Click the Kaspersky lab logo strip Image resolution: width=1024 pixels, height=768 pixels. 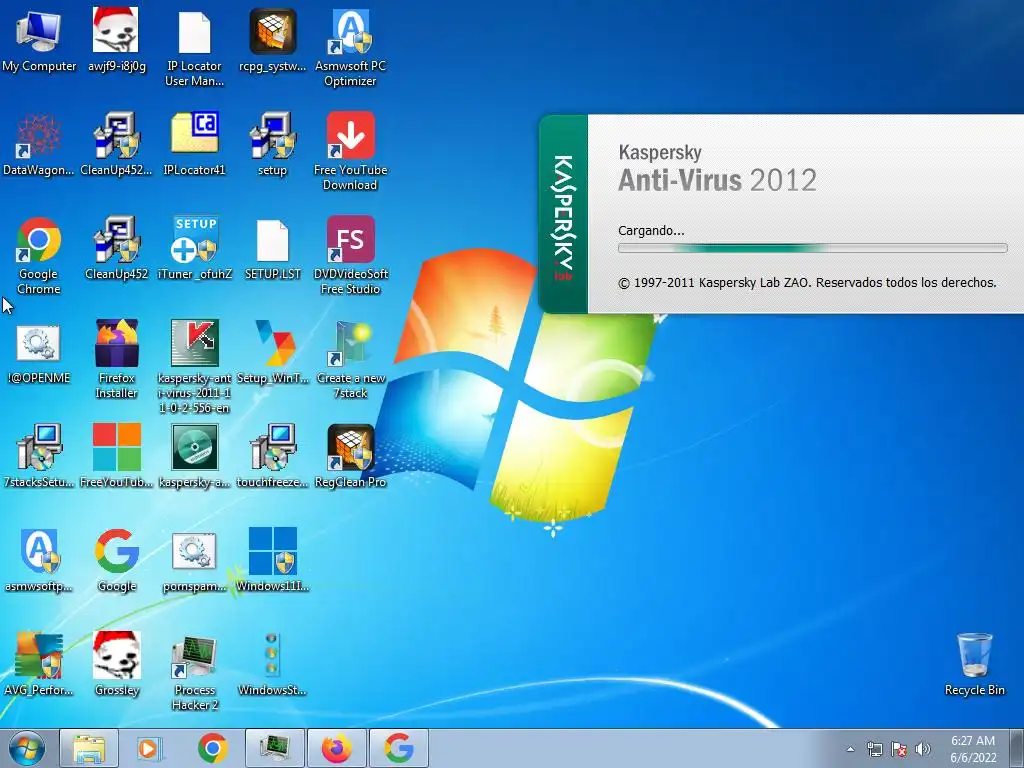pos(563,214)
